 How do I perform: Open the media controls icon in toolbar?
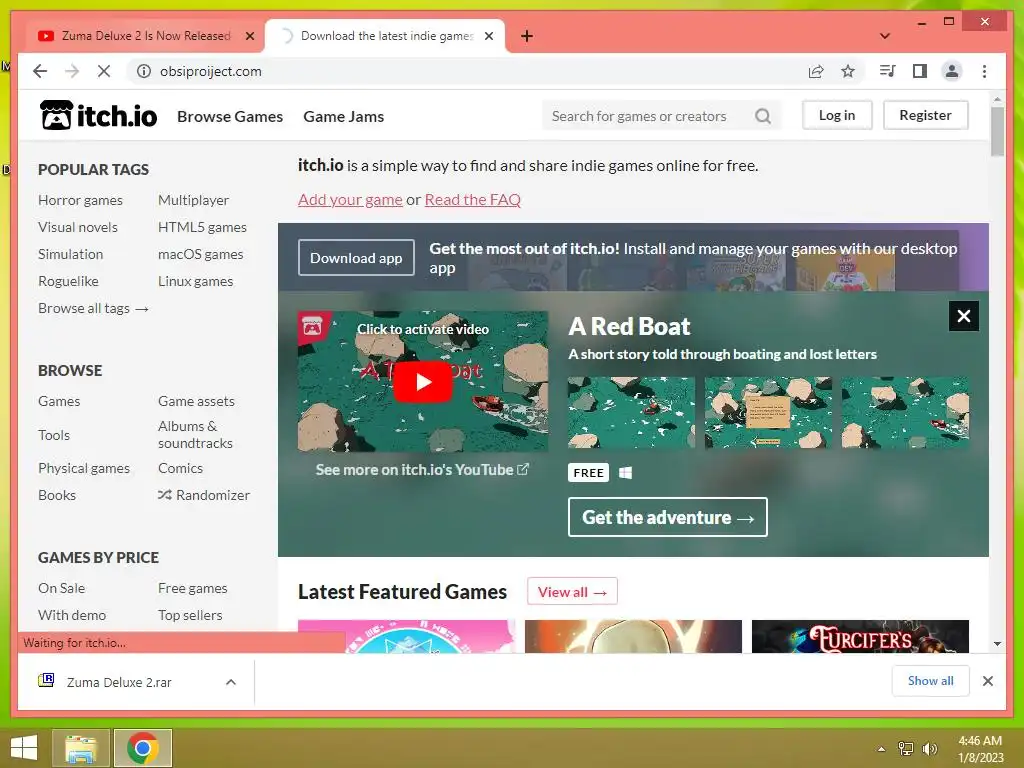[887, 71]
